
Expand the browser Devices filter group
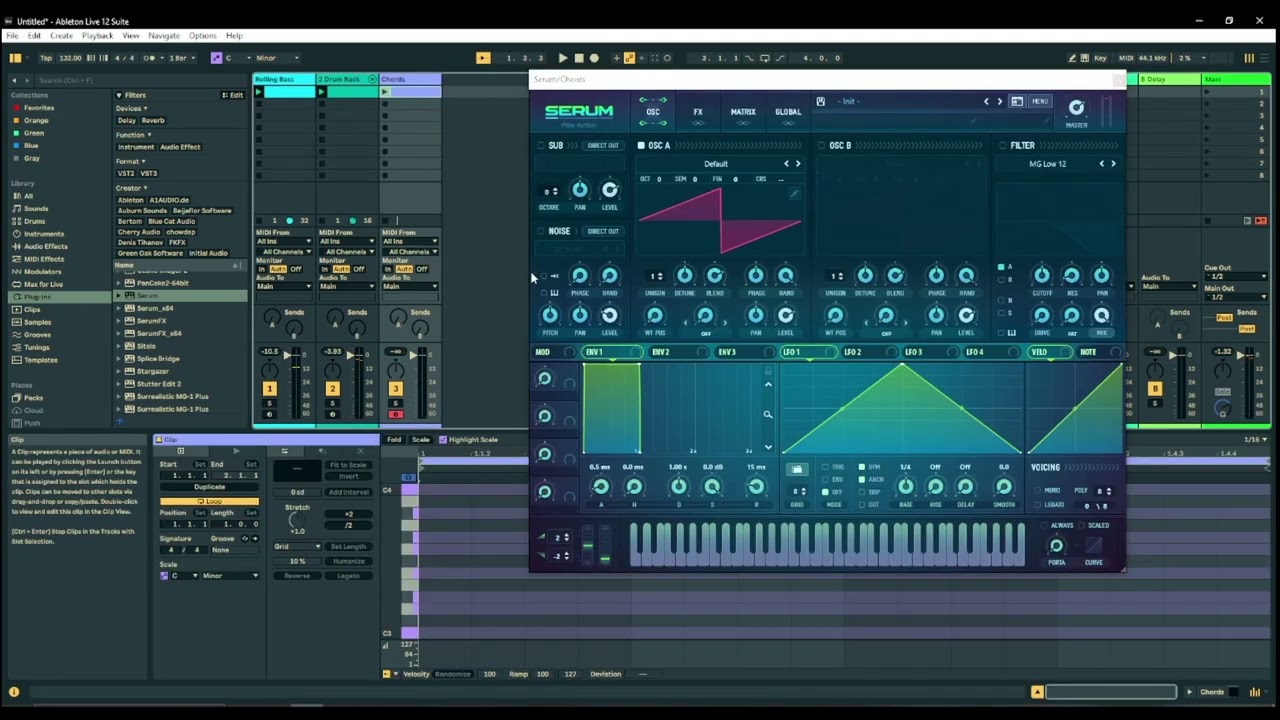tap(131, 108)
